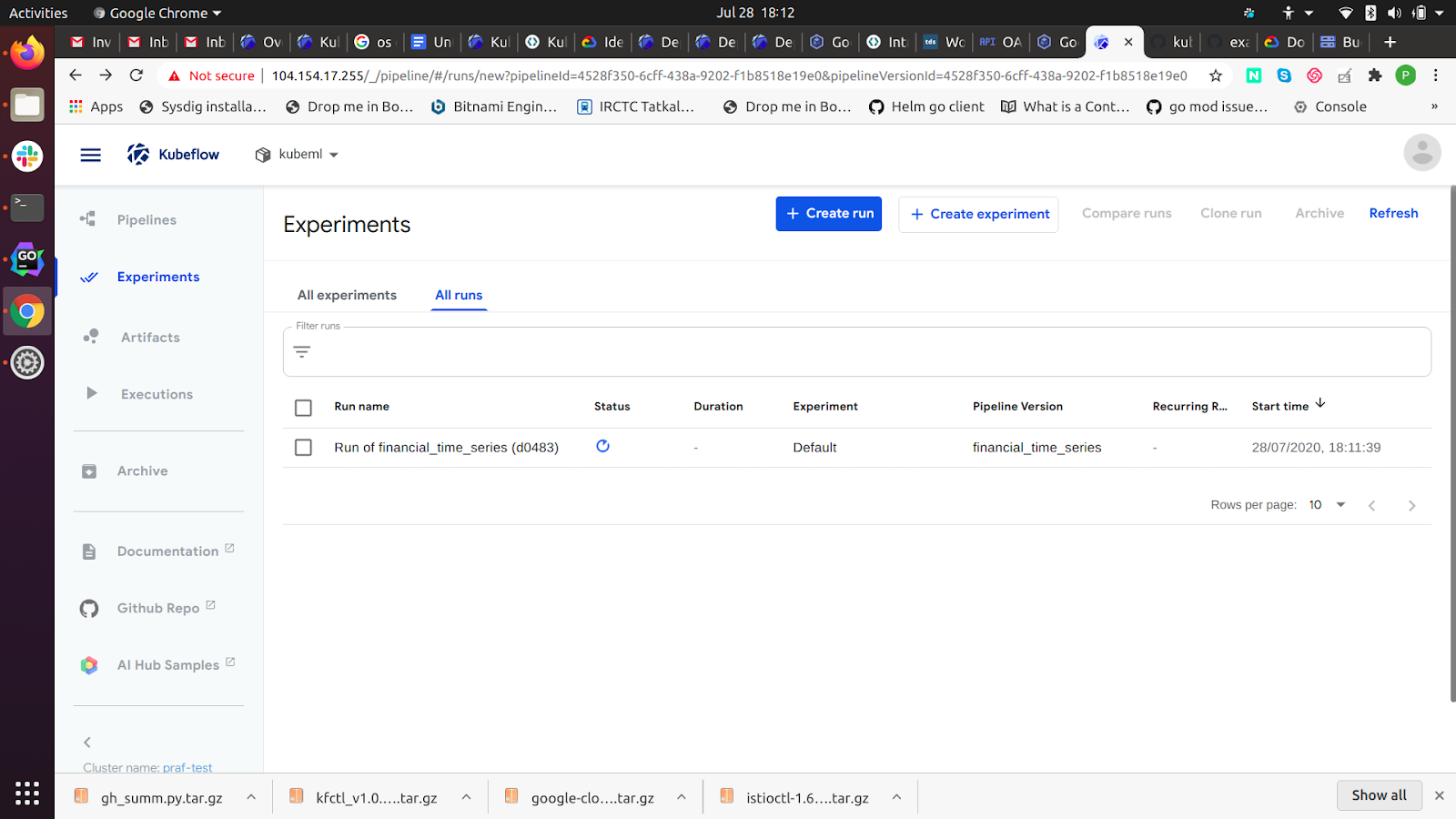Select Pipelines in the sidebar
This screenshot has width=1456, height=819.
(x=146, y=219)
